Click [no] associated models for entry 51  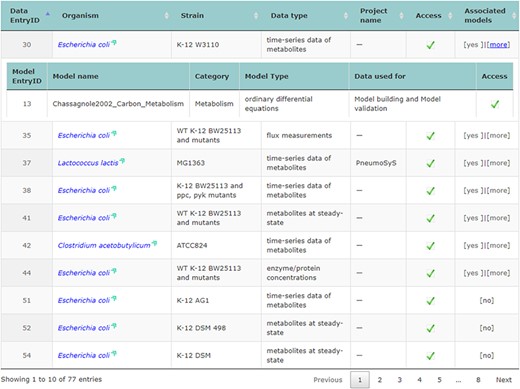click(x=487, y=301)
